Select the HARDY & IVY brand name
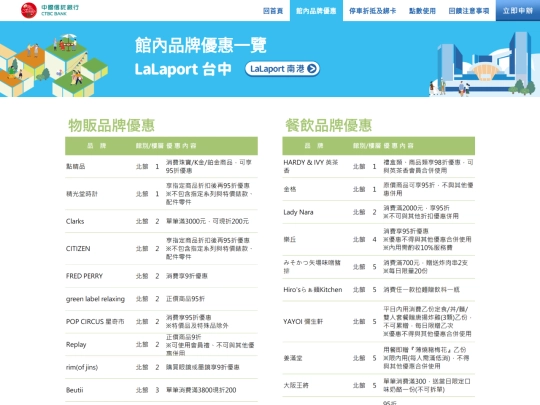This screenshot has width=540, height=405. (x=311, y=166)
